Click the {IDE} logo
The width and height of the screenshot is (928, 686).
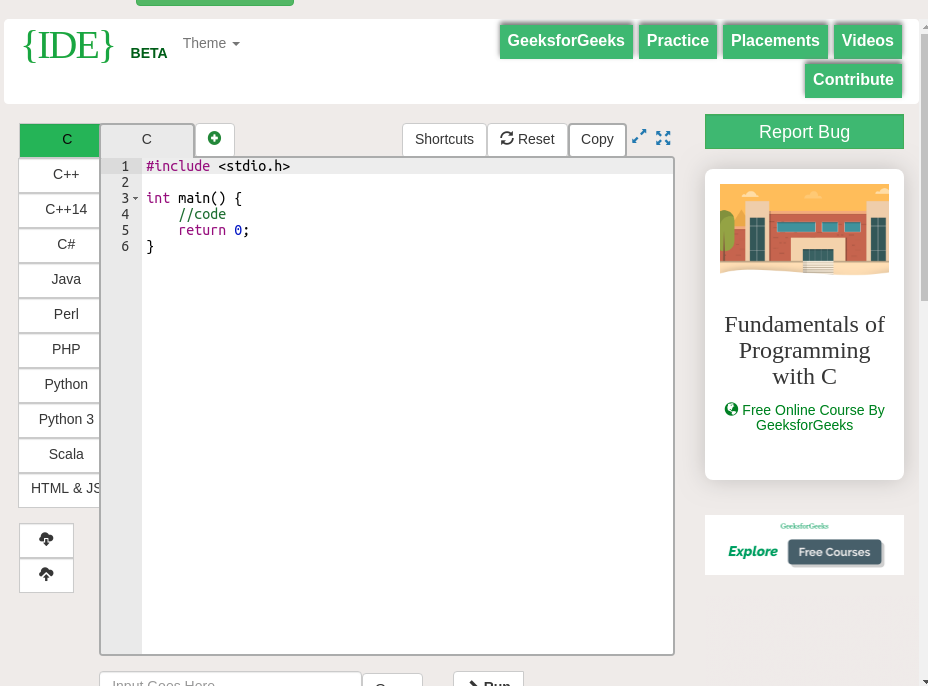point(68,45)
